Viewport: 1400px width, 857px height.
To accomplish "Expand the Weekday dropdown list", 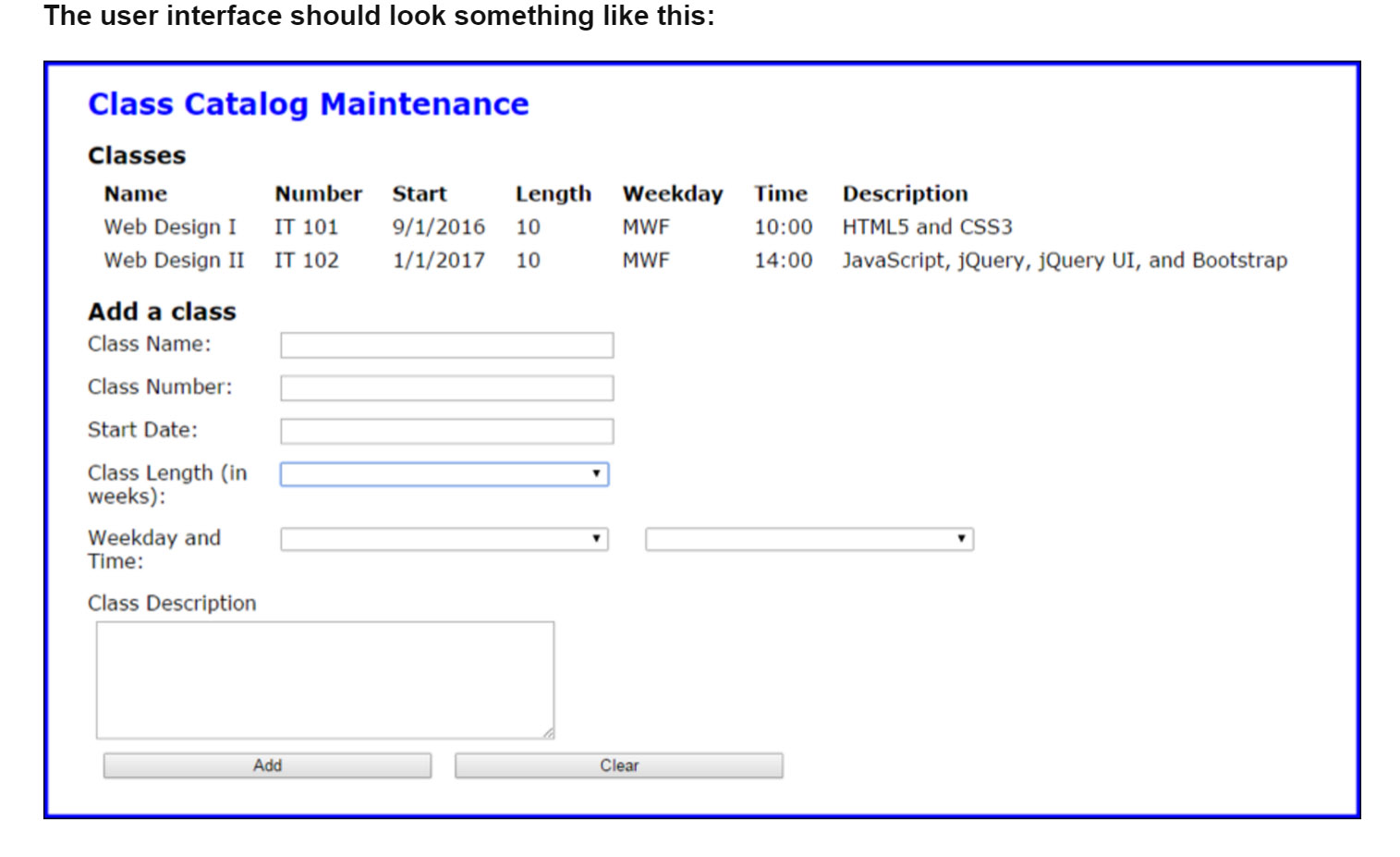I will (444, 539).
